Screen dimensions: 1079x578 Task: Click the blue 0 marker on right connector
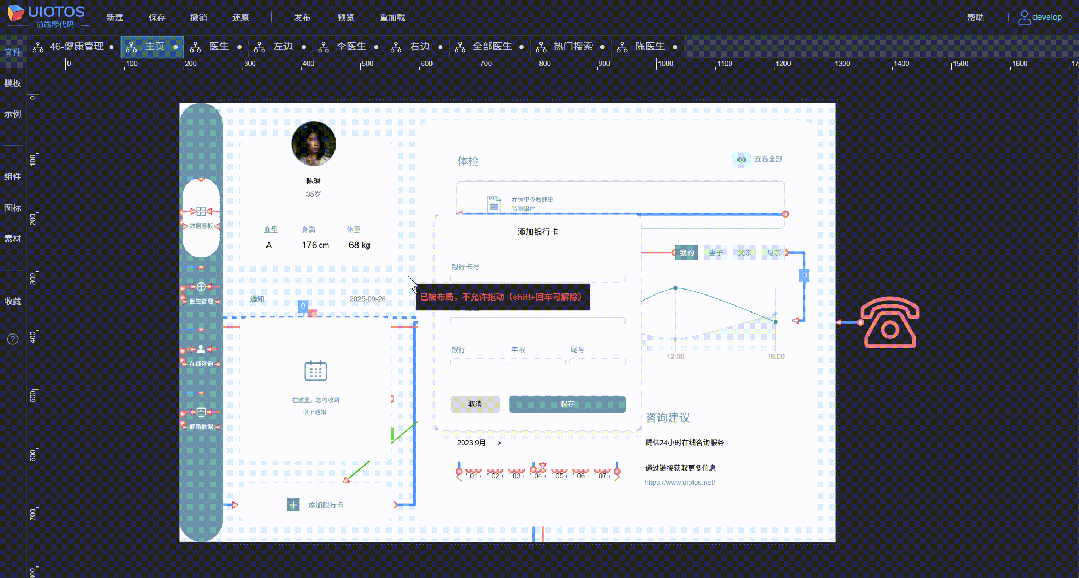[x=803, y=275]
